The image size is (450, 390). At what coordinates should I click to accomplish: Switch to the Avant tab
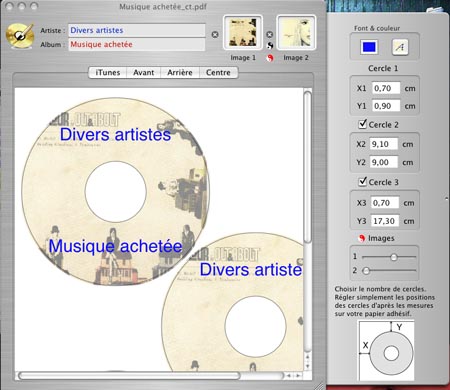[x=144, y=73]
